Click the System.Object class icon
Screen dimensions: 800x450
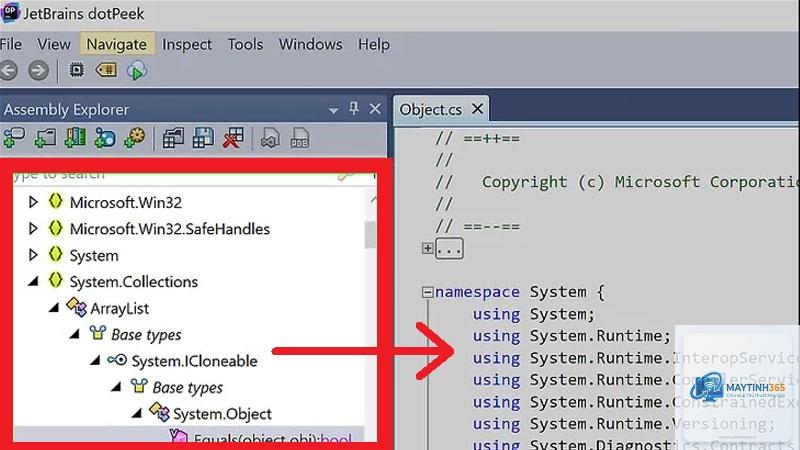(159, 412)
